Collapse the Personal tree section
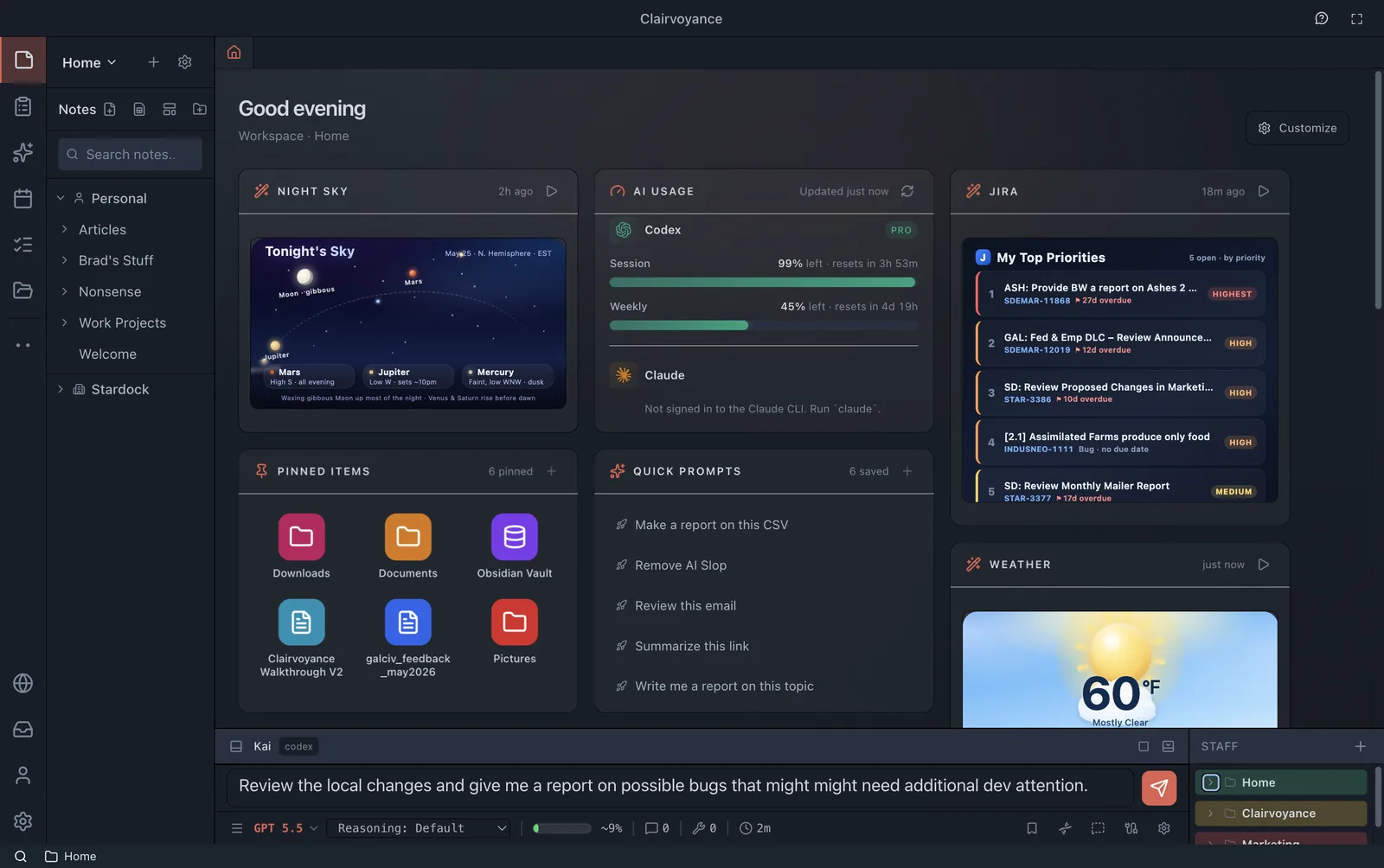1384x868 pixels. click(x=61, y=198)
